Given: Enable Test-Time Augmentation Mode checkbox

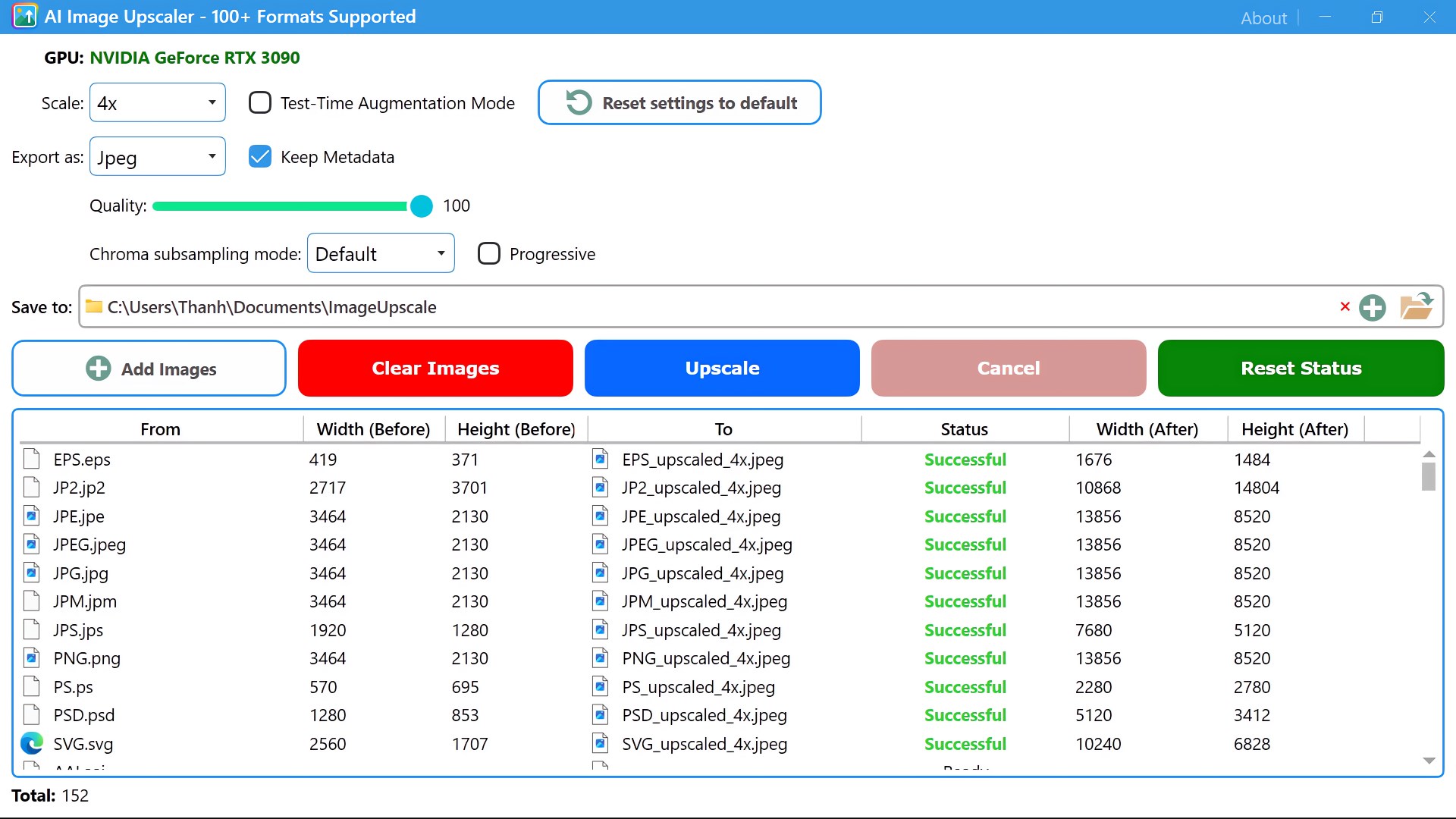Looking at the screenshot, I should [260, 102].
